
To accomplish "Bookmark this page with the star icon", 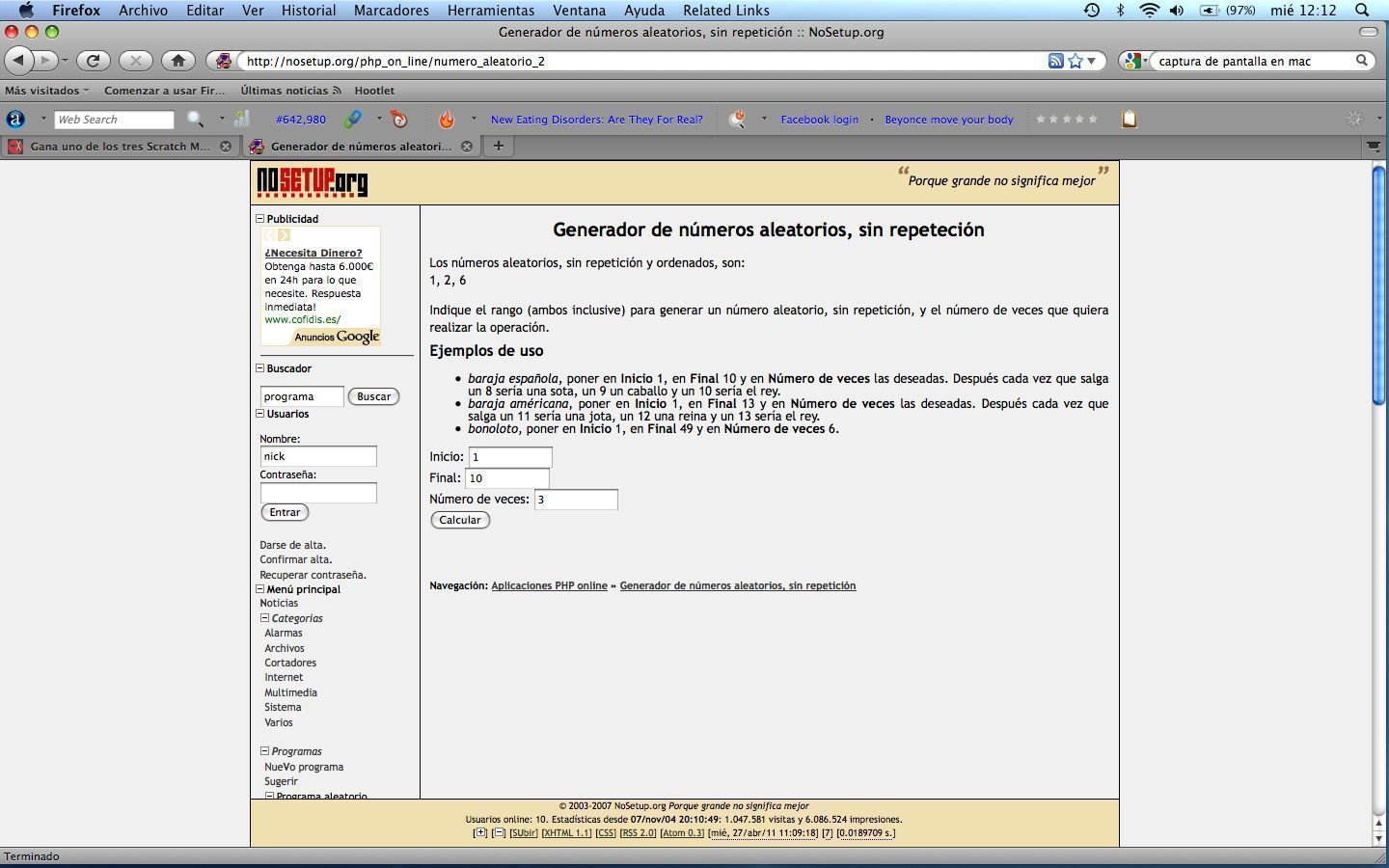I will [x=1076, y=61].
